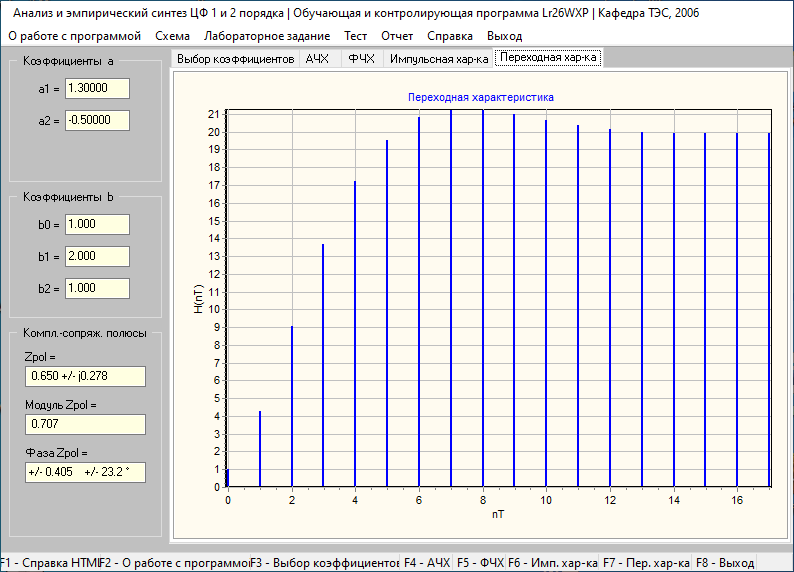Click 'F7 - Пер. хар-ка' status item
Image resolution: width=794 pixels, height=572 pixels.
click(646, 563)
